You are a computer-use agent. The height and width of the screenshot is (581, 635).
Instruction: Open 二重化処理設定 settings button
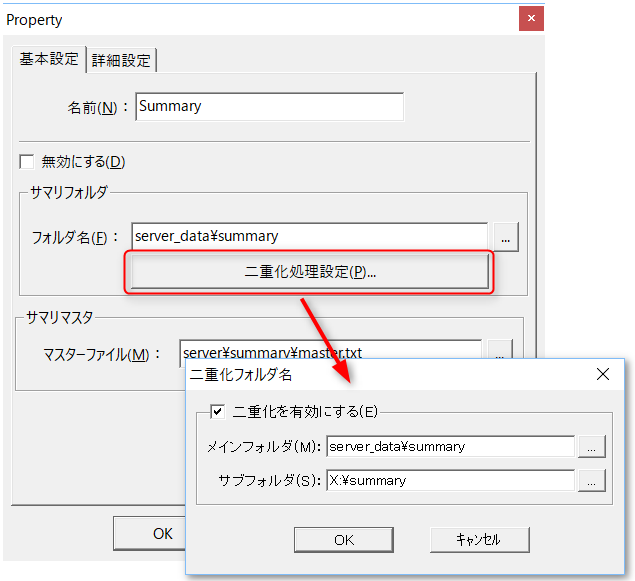pyautogui.click(x=310, y=272)
